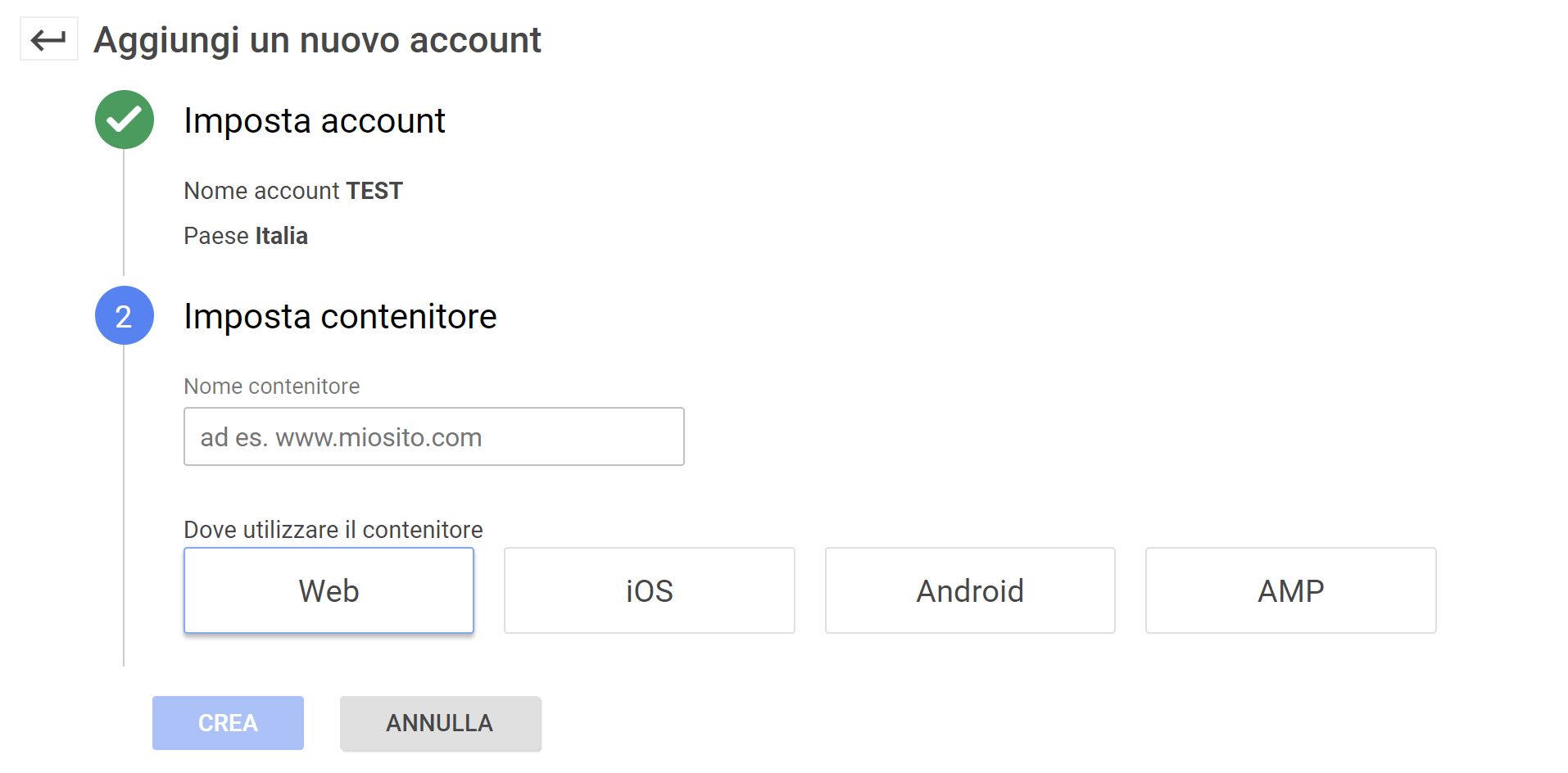Click the Nome contenitore field label

(x=272, y=386)
